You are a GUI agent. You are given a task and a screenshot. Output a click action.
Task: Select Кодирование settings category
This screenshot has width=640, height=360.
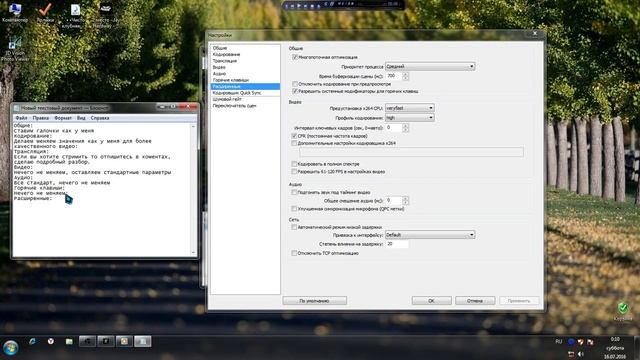coord(245,54)
